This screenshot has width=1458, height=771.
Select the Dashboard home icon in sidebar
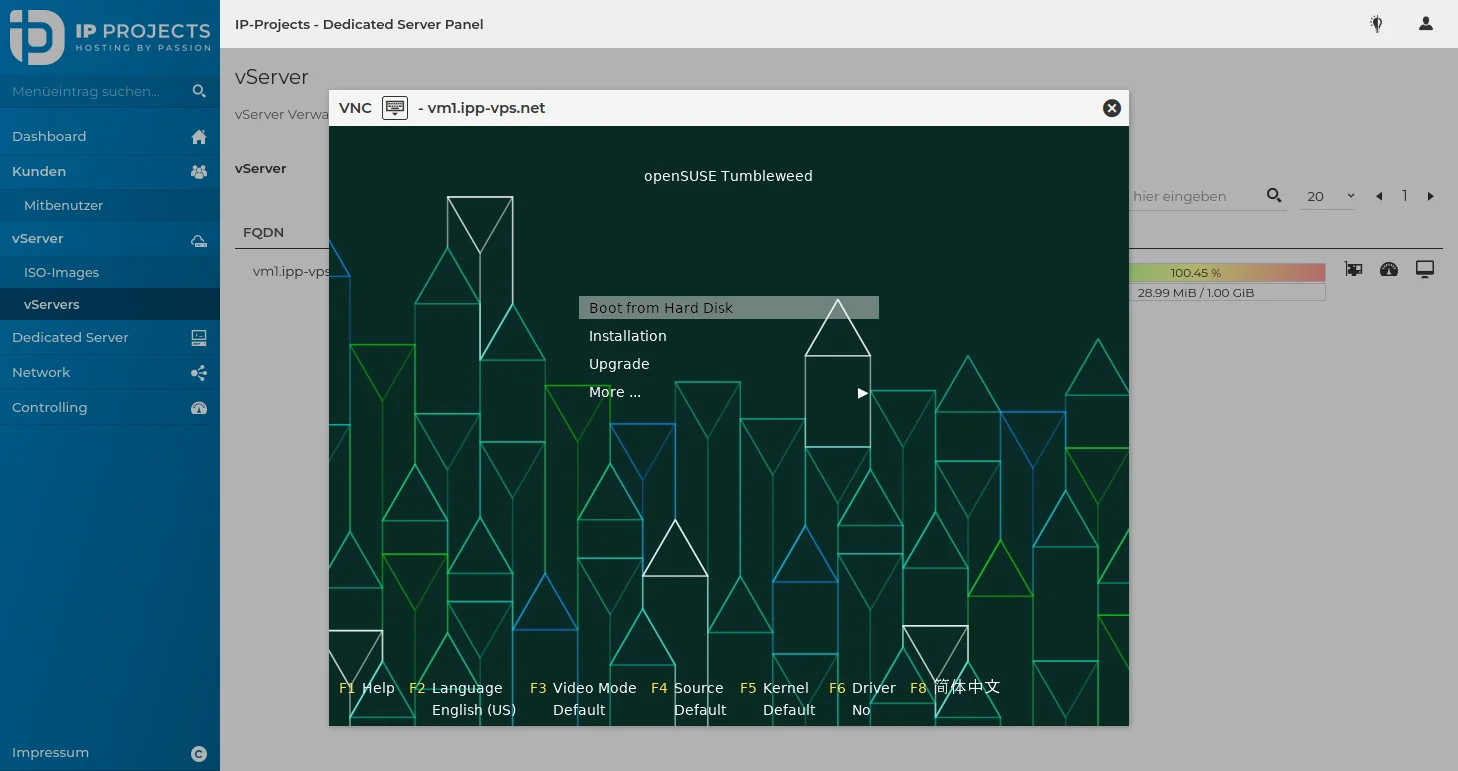pos(199,136)
